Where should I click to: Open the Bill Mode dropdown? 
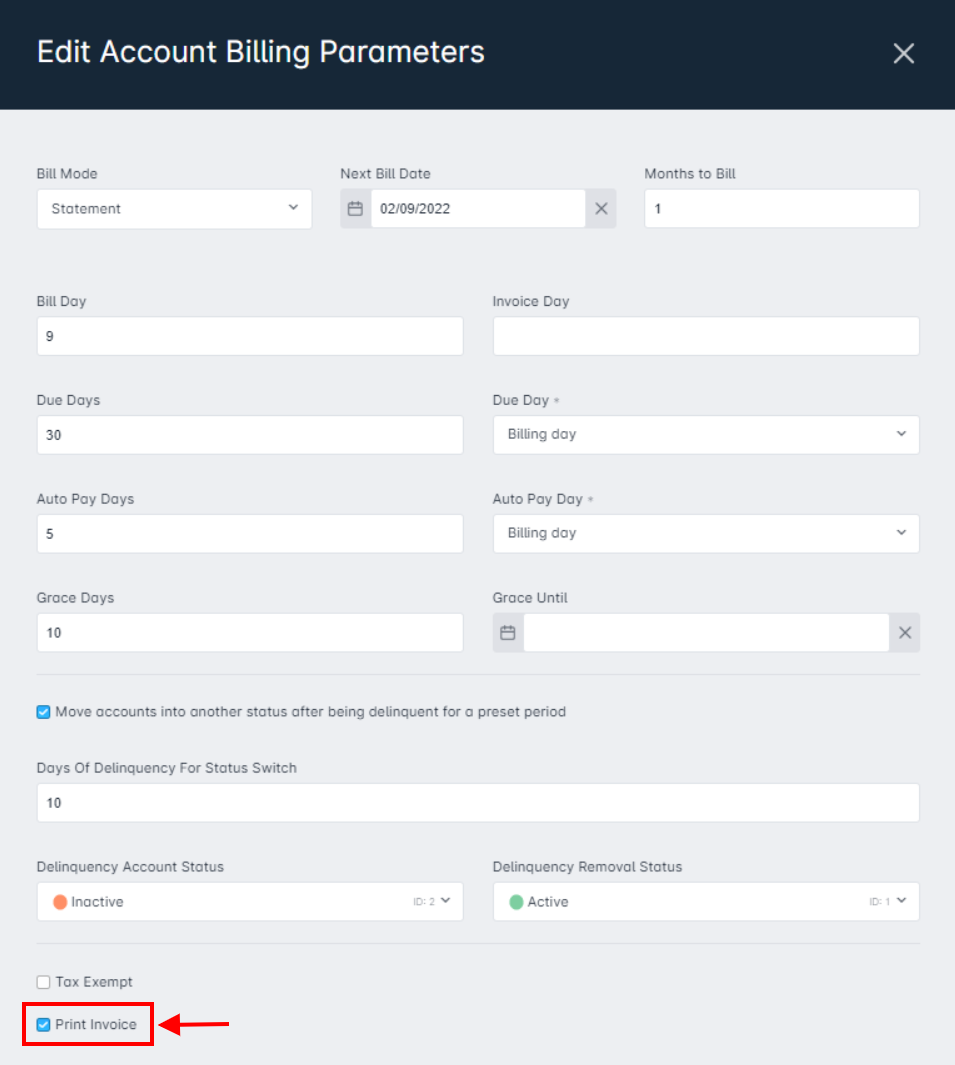coord(175,209)
